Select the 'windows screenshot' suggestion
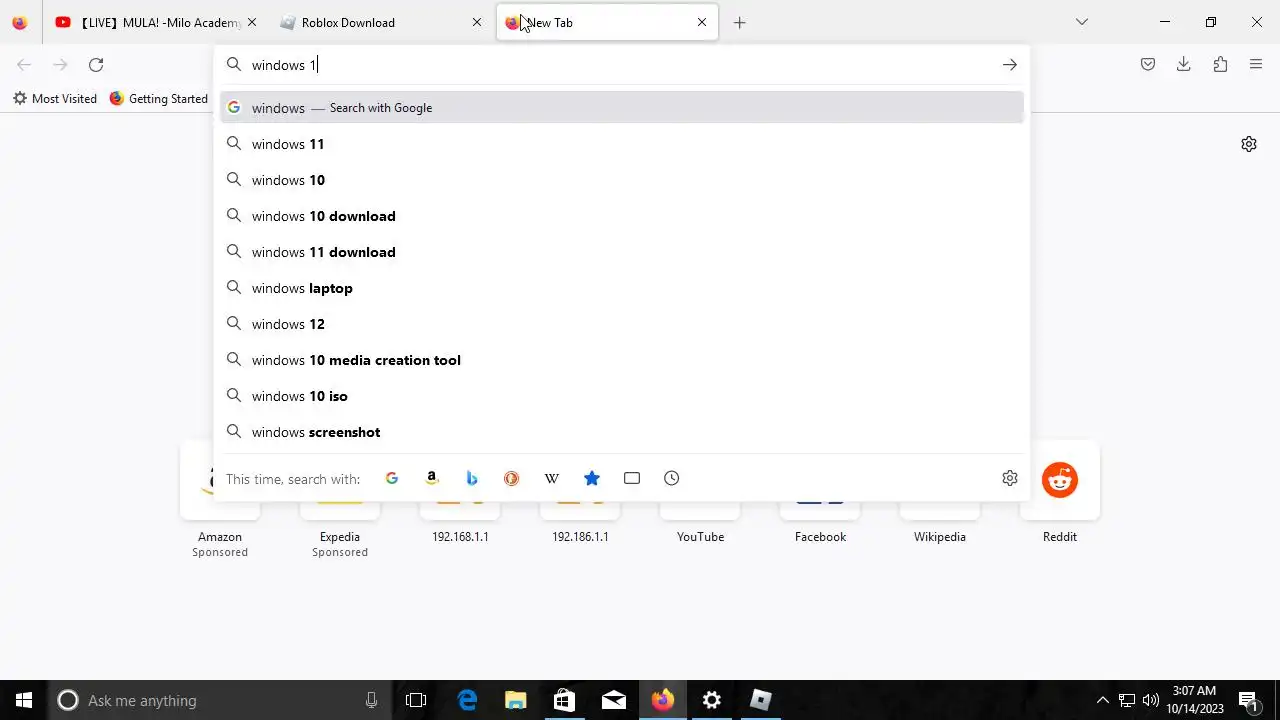The image size is (1280, 720). point(622,432)
